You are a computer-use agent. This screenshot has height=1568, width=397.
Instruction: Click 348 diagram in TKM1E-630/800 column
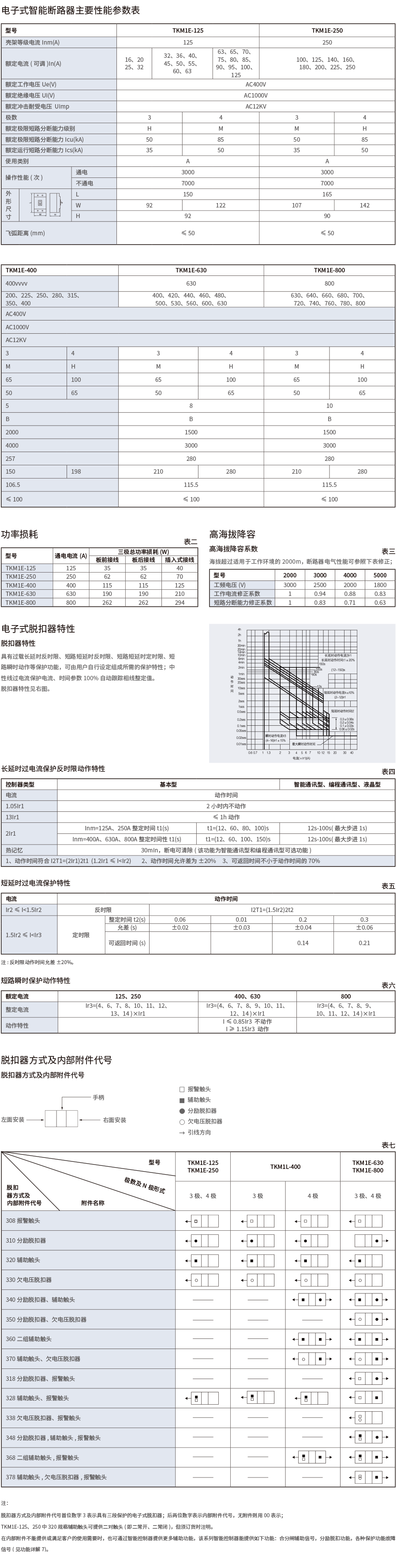tap(368, 1437)
